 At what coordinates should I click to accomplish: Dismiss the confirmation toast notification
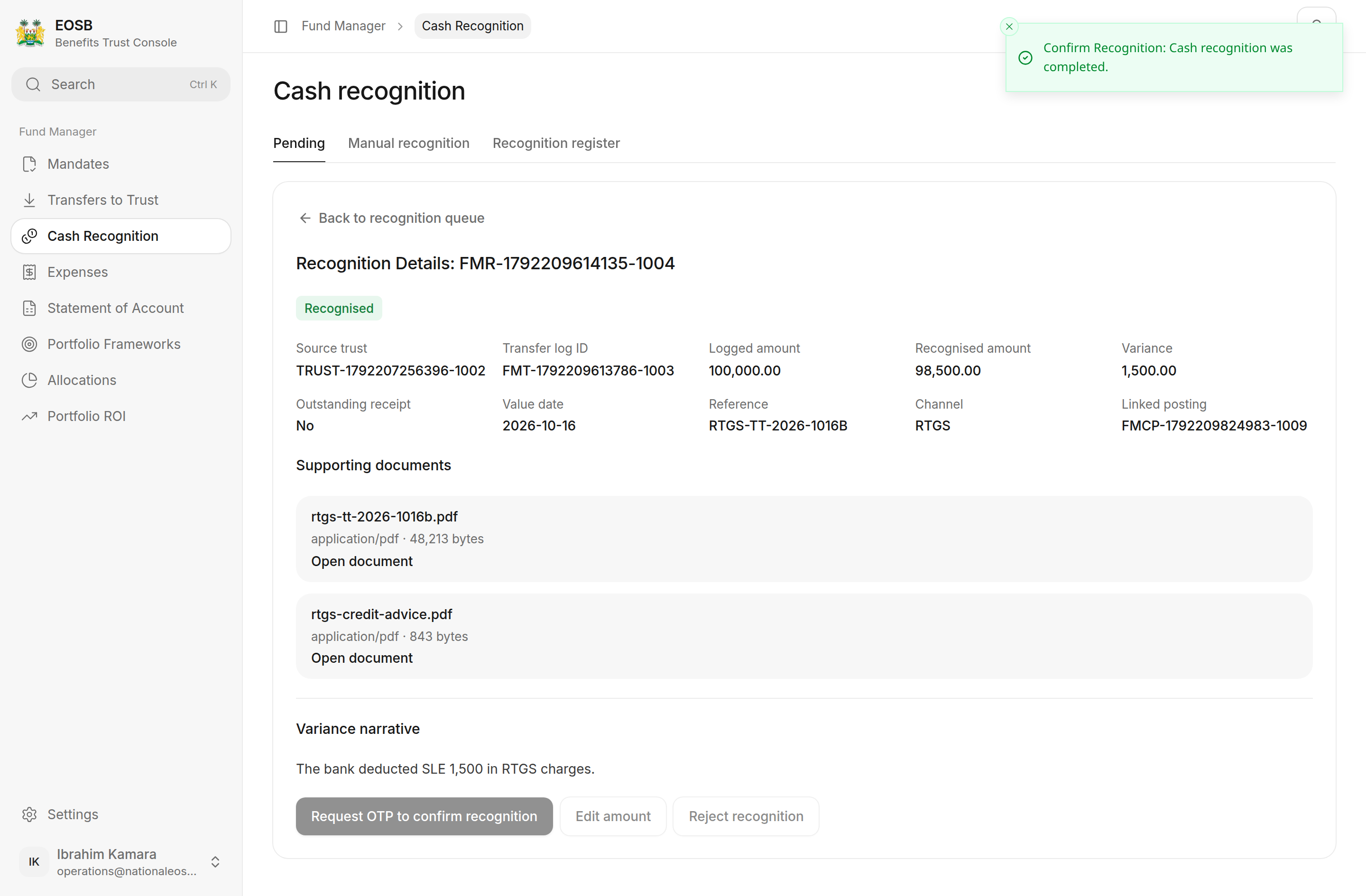coord(1009,27)
